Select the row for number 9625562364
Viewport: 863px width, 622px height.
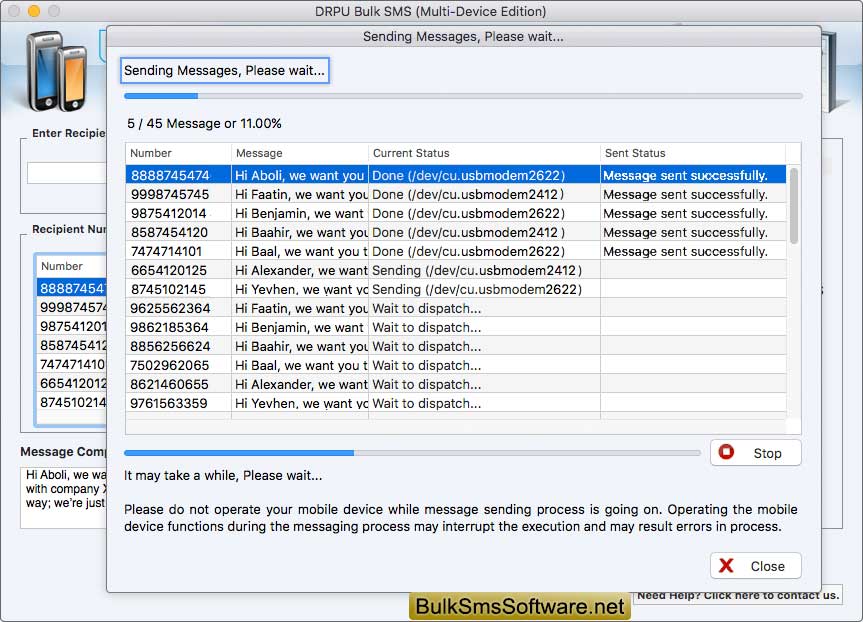pos(456,308)
